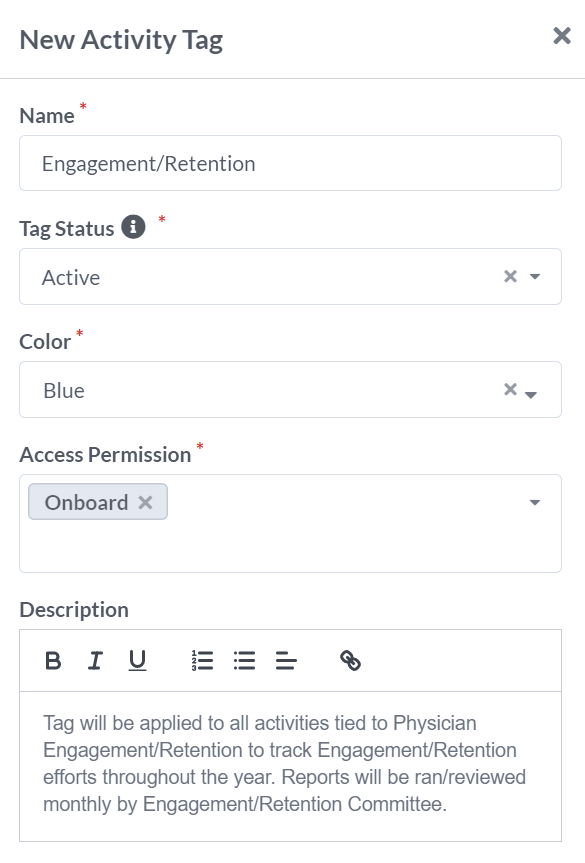
Task: Remove the Onboard permission chip
Action: pyautogui.click(x=145, y=502)
